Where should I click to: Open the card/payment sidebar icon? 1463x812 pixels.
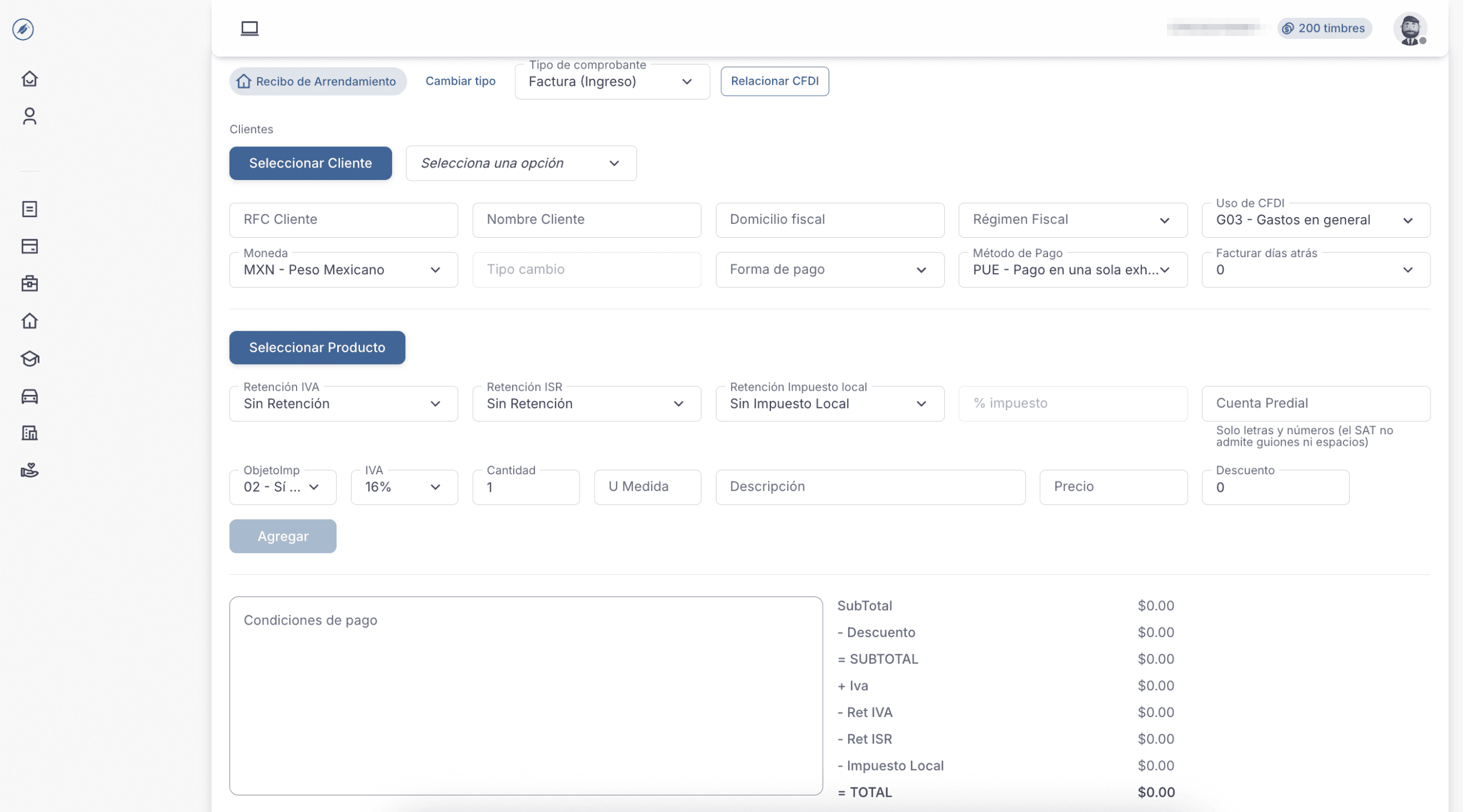coord(30,246)
